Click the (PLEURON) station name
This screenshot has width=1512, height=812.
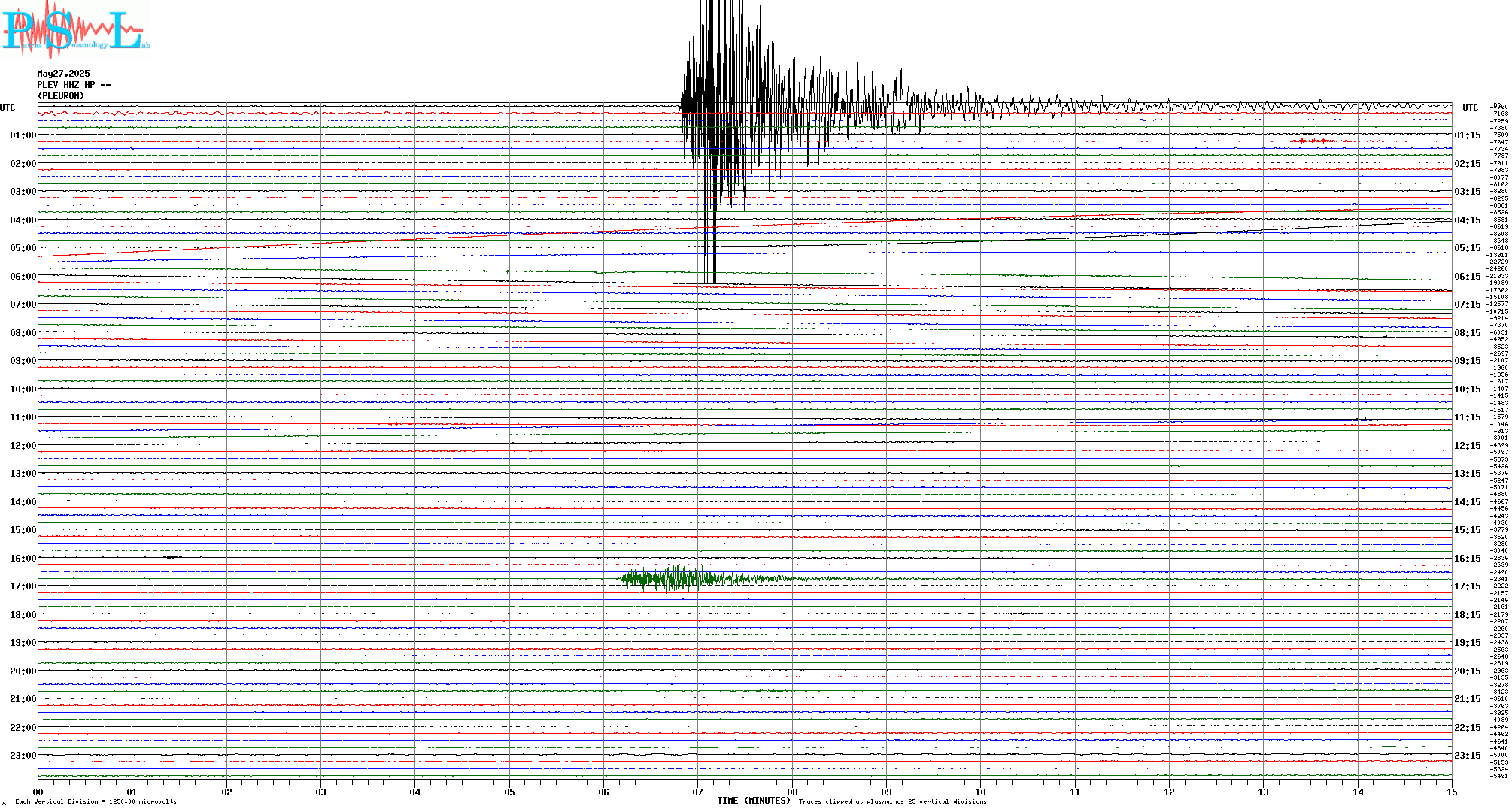click(x=61, y=96)
